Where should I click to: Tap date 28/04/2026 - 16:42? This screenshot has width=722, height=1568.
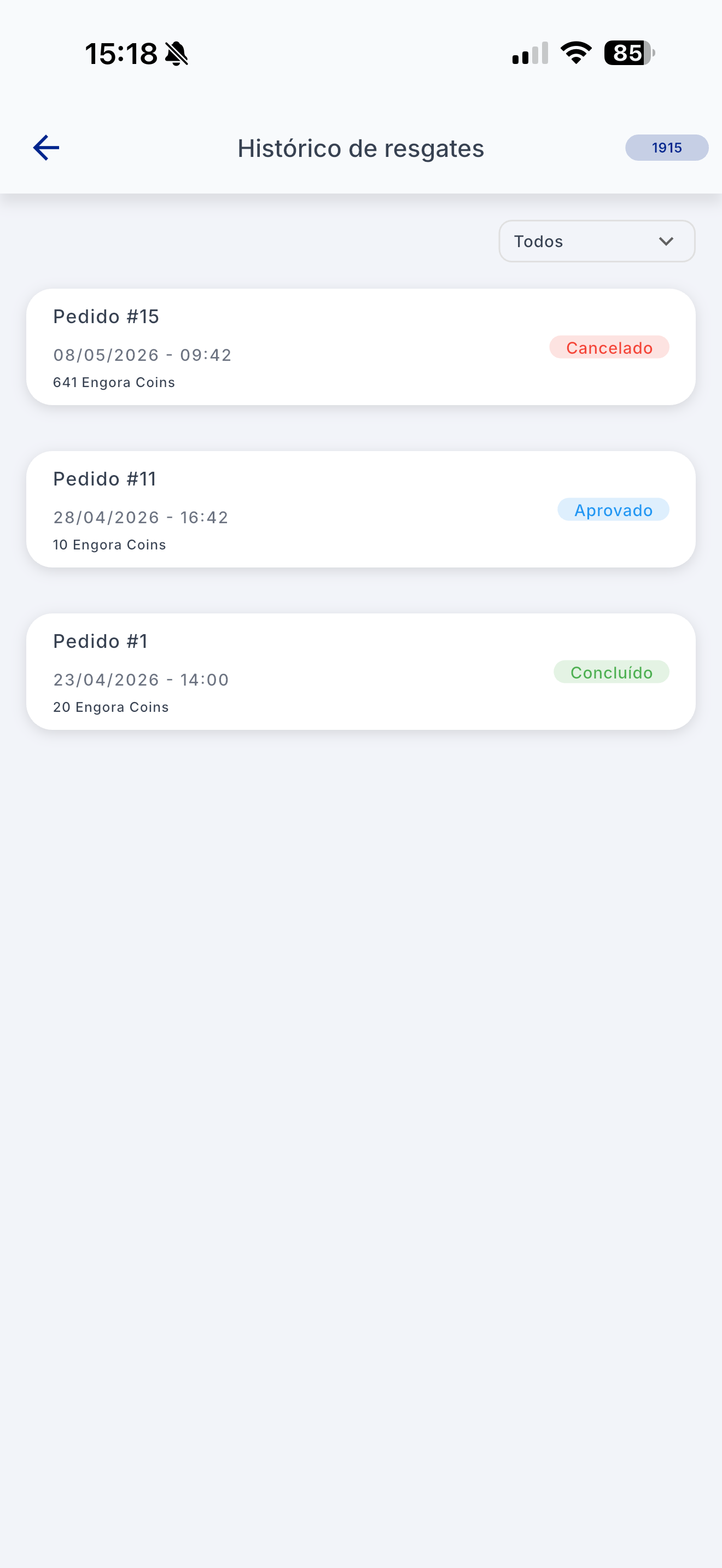pos(141,517)
